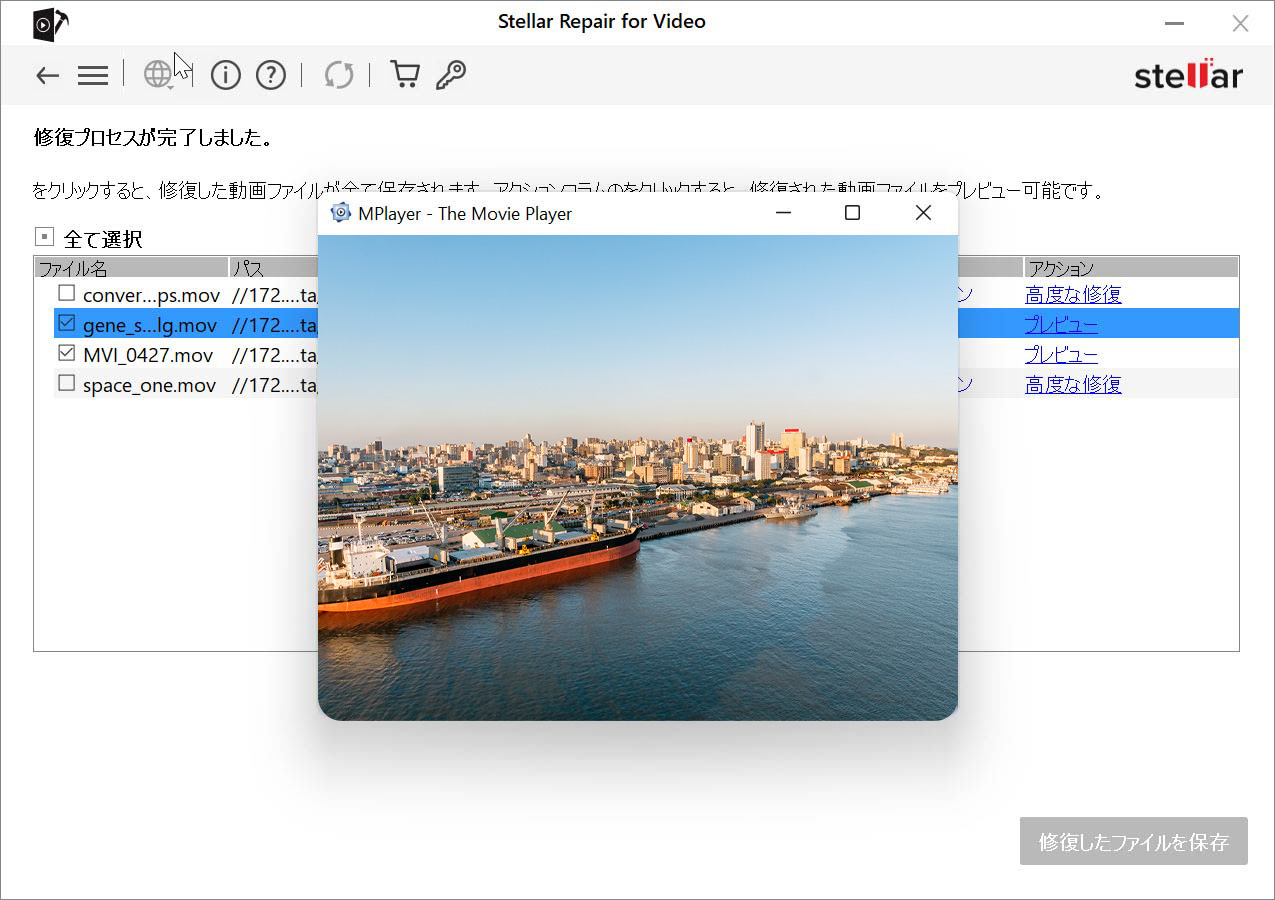Click the Stellar Repair app icon
This screenshot has height=900, width=1275.
[x=50, y=24]
